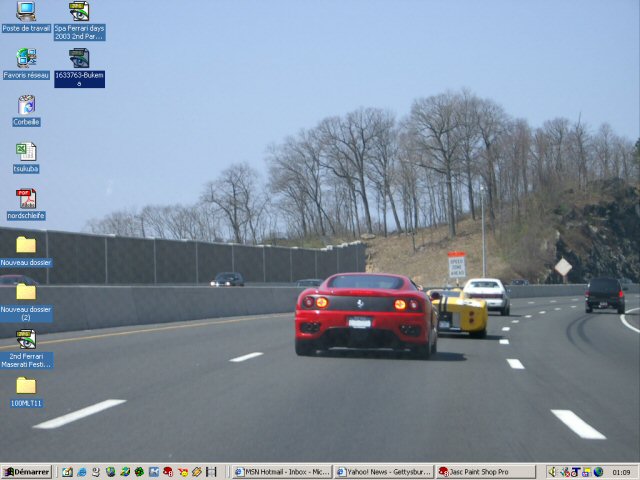Launch Paint Shop Pro from quick launch
Image resolution: width=640 pixels, height=480 pixels.
[x=168, y=472]
